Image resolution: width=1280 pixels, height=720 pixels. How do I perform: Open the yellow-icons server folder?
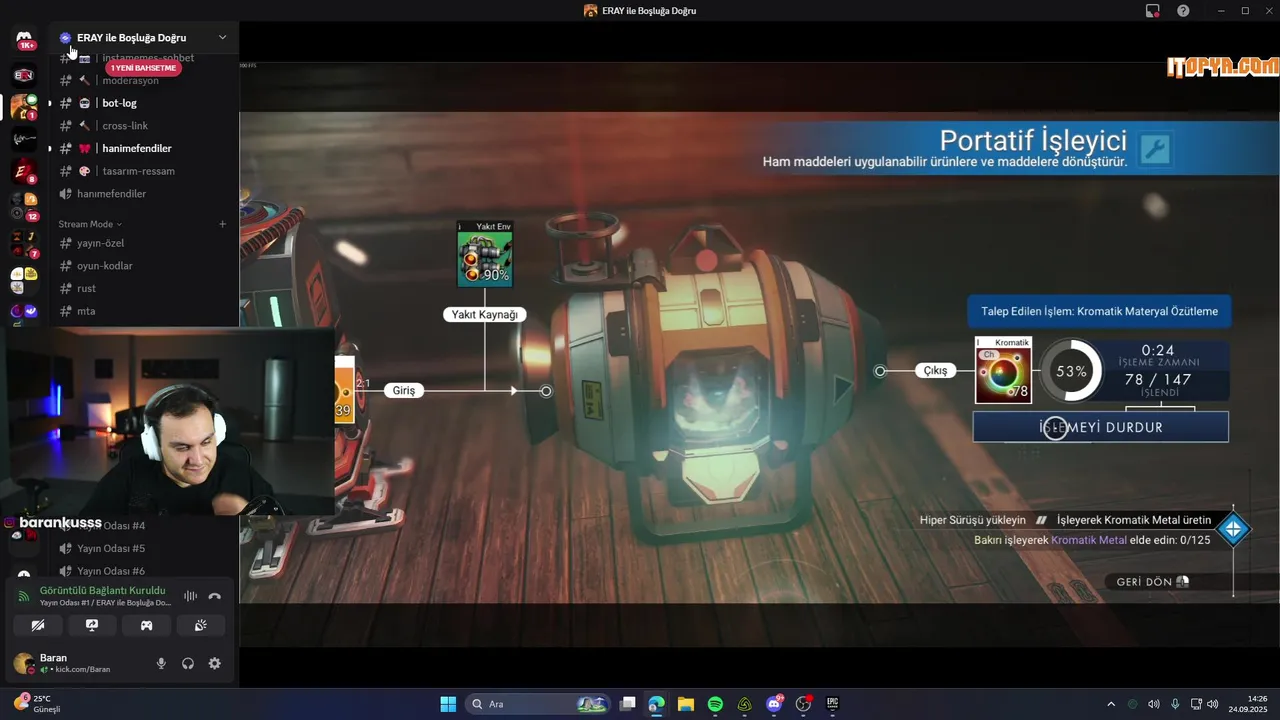tap(24, 279)
